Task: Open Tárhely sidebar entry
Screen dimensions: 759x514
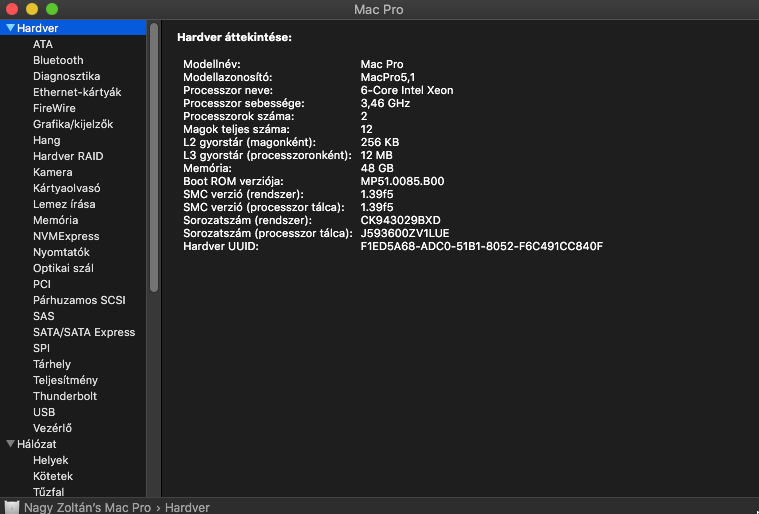Action: [x=52, y=363]
